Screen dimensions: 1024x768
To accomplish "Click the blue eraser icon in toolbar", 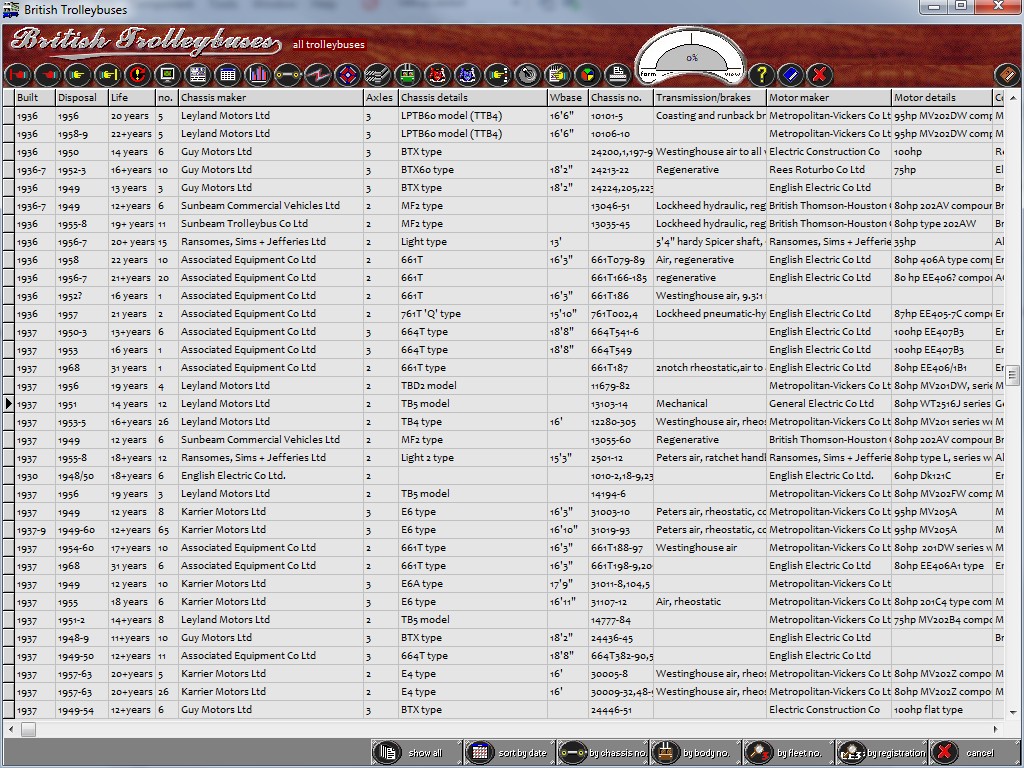I will coord(790,74).
